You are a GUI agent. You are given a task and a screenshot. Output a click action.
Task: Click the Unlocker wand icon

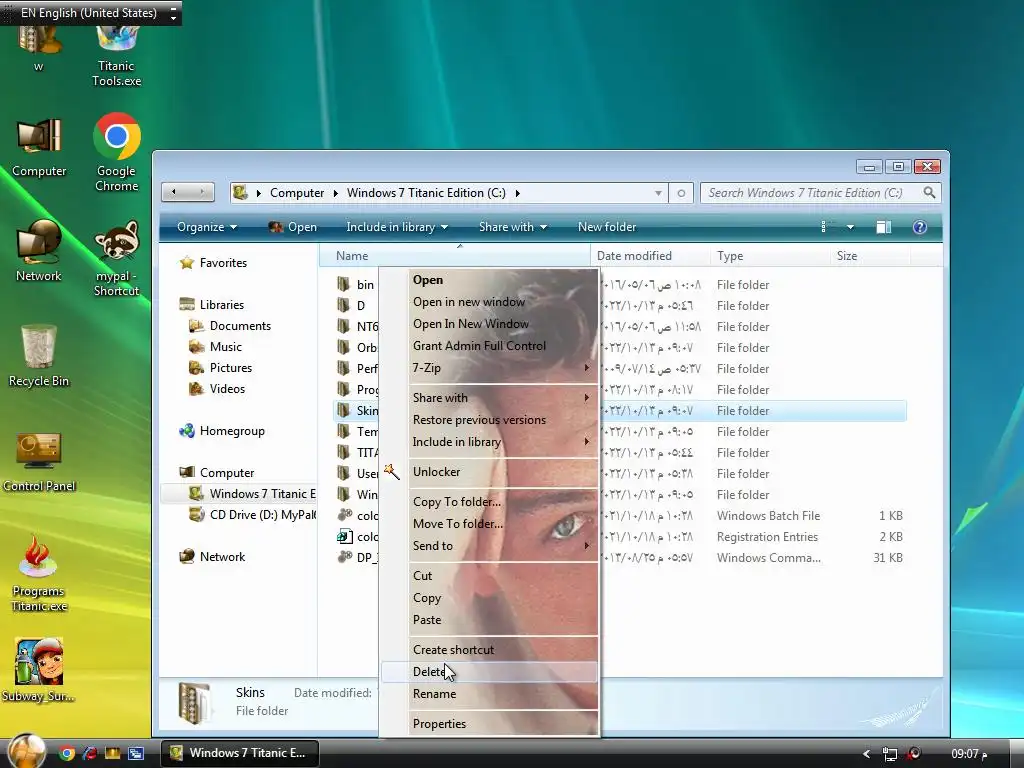pos(392,472)
